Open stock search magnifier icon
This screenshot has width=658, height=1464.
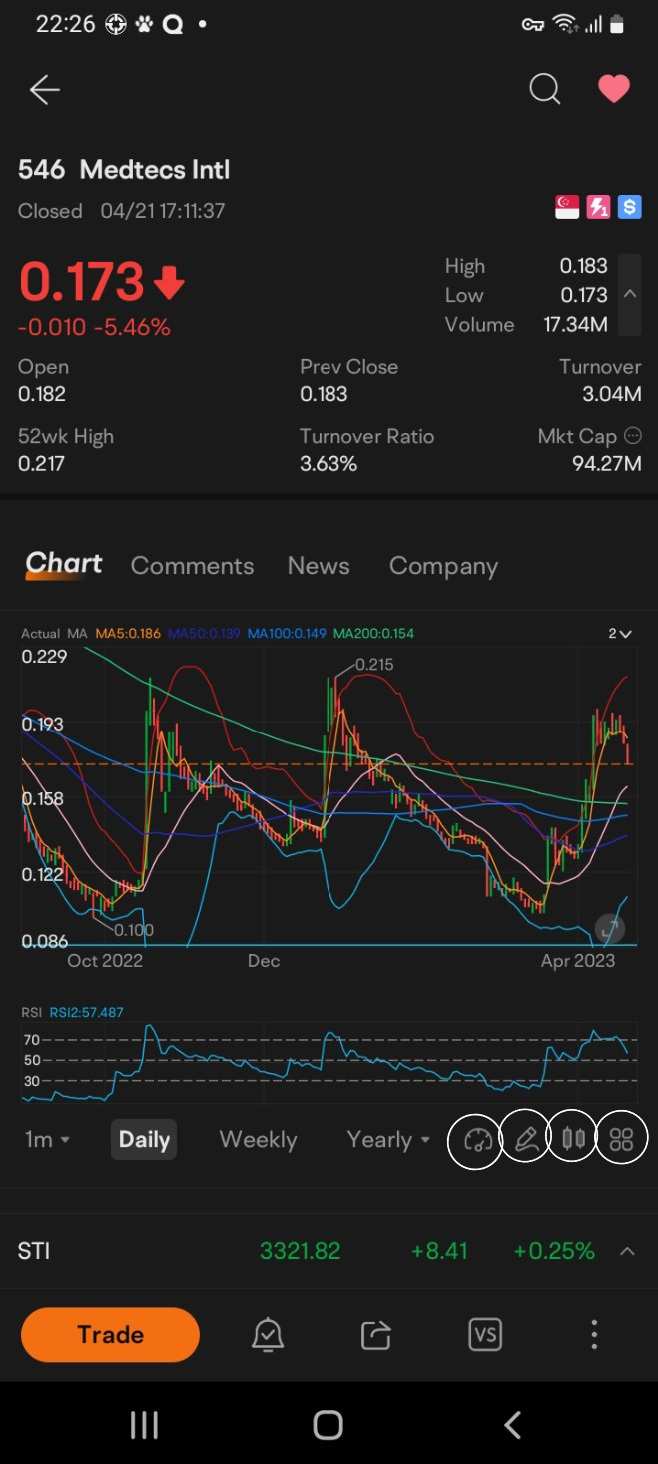[x=544, y=90]
